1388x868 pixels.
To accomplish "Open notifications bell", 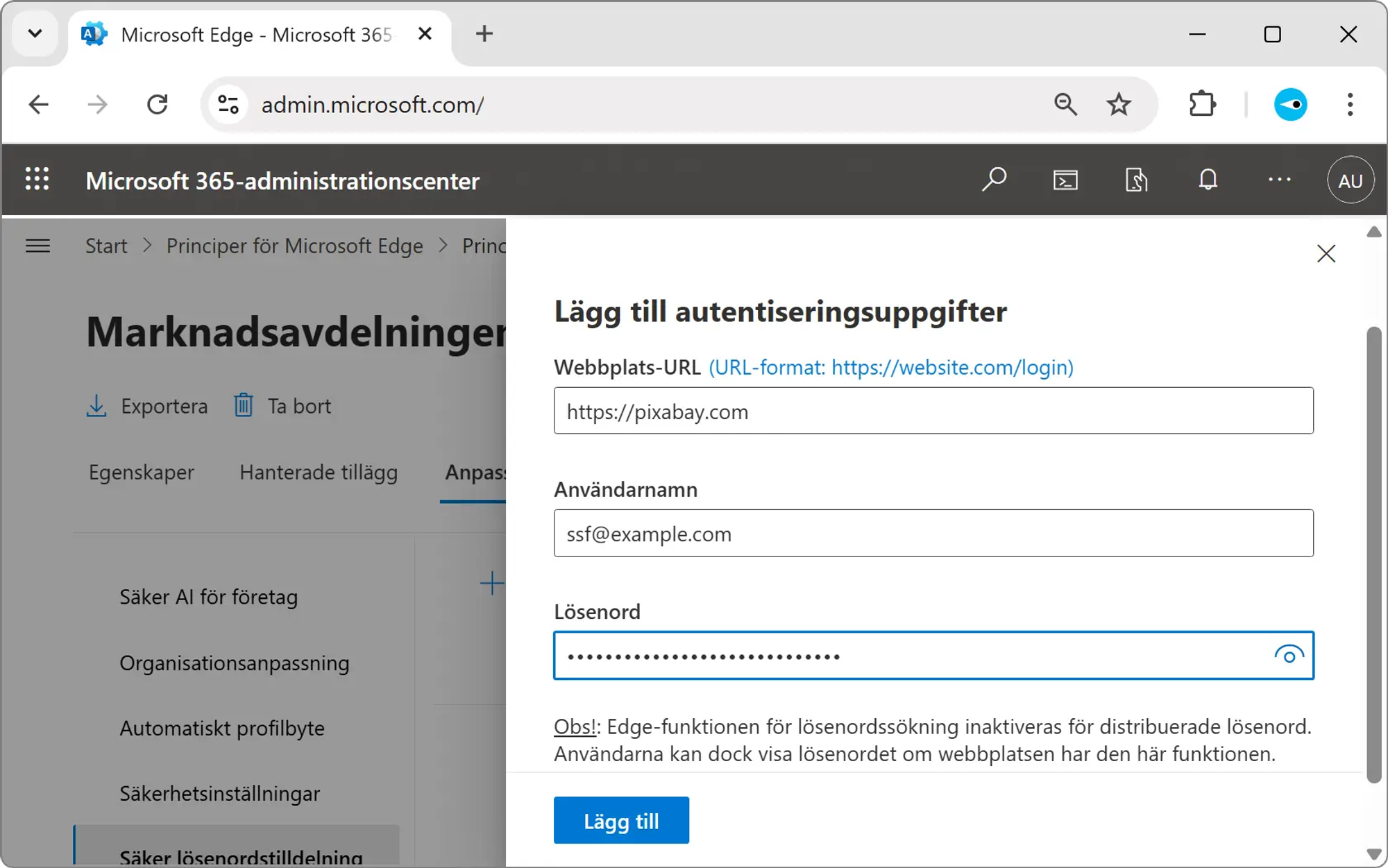I will click(x=1208, y=180).
